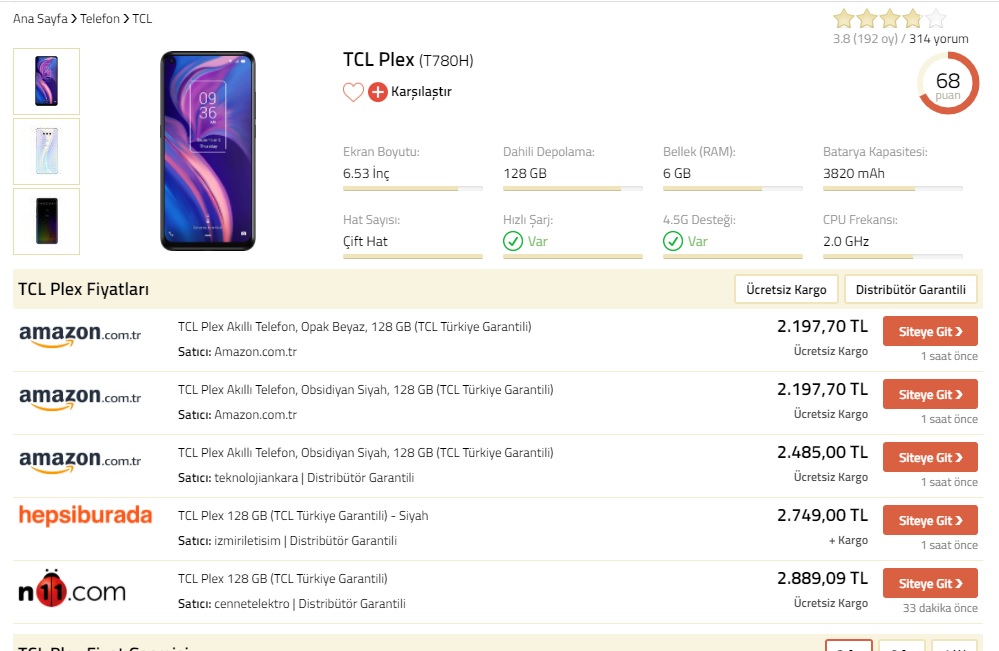Click the 68 puan score circle
This screenshot has height=651, width=999.
tap(948, 83)
